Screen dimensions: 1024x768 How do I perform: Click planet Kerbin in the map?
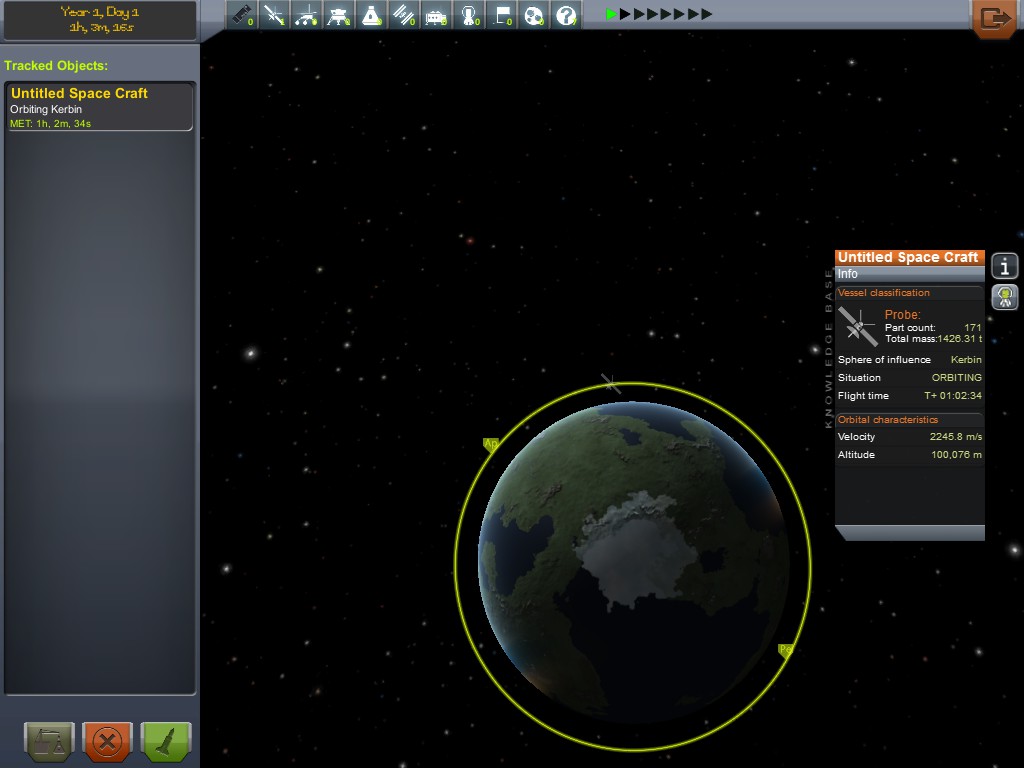(x=633, y=564)
